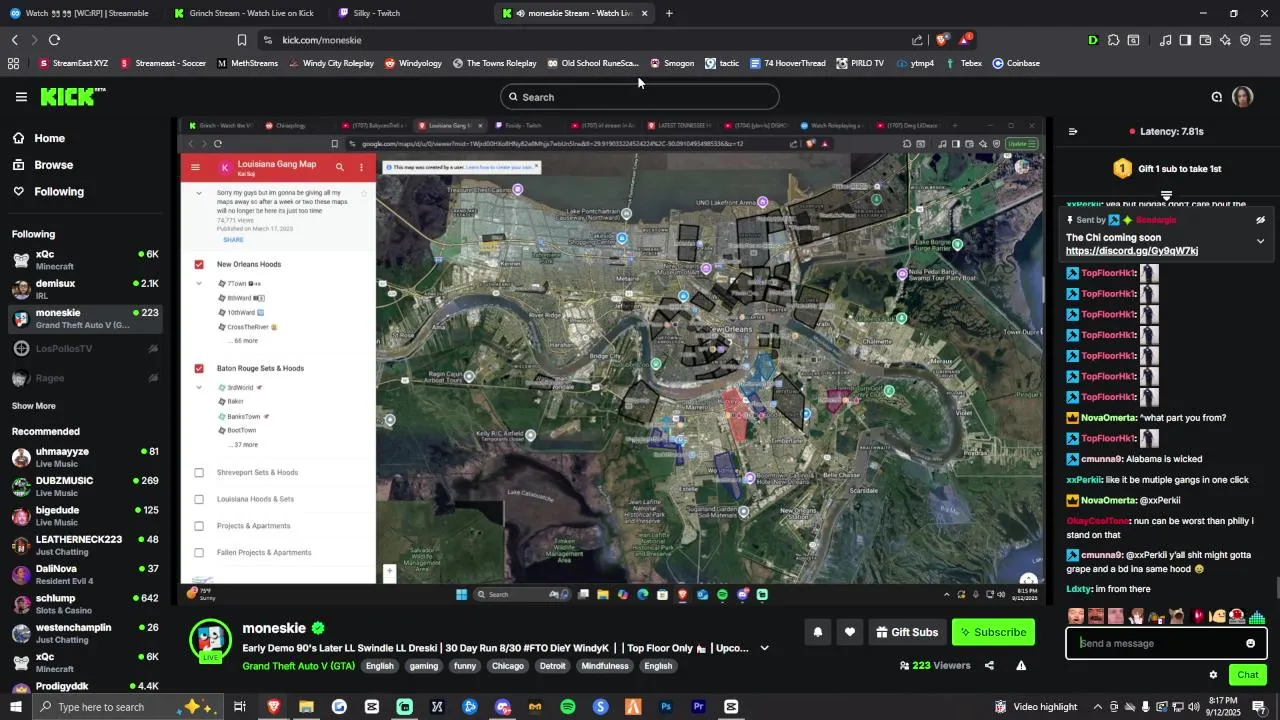Open browser main menu
This screenshot has width=1280, height=720.
1265,40
